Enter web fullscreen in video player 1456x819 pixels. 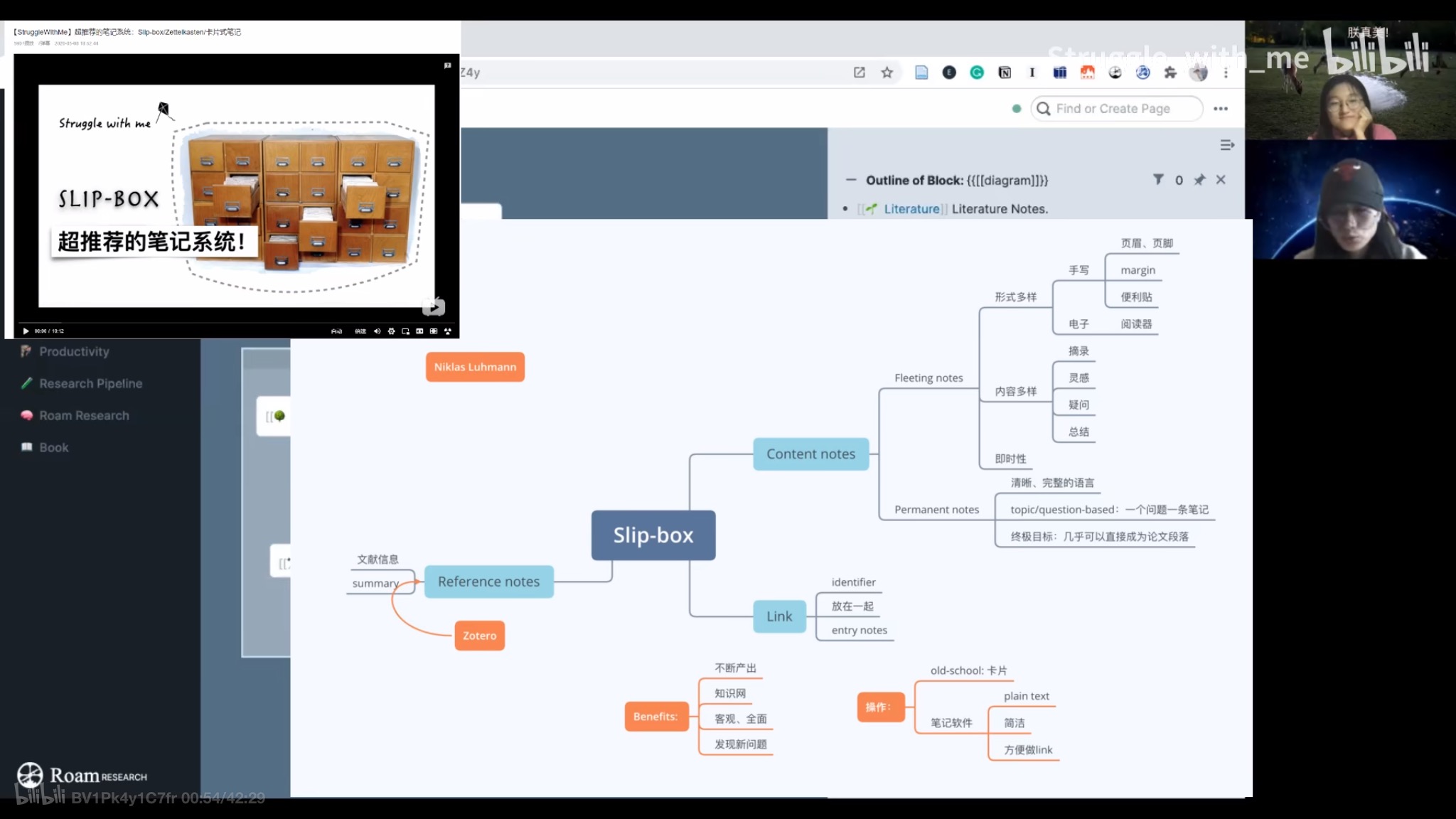coord(434,331)
